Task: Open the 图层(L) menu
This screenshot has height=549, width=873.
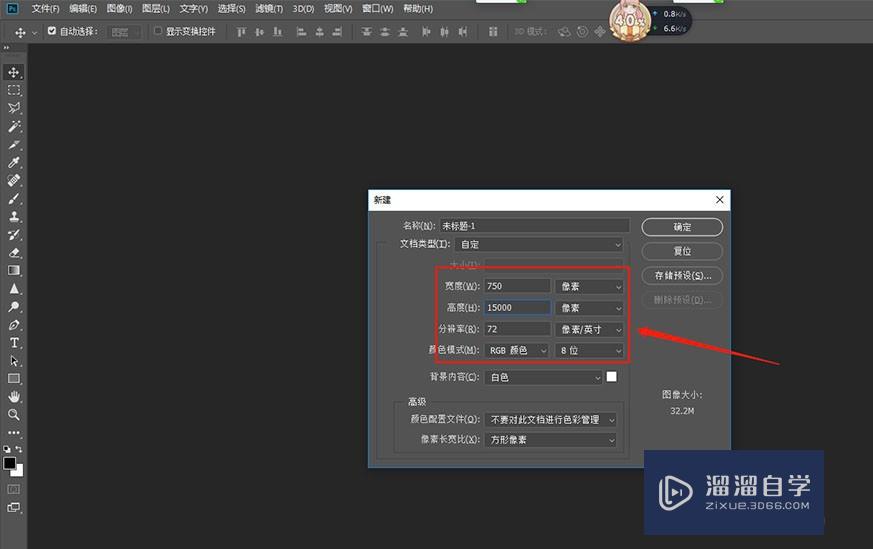Action: click(x=155, y=9)
